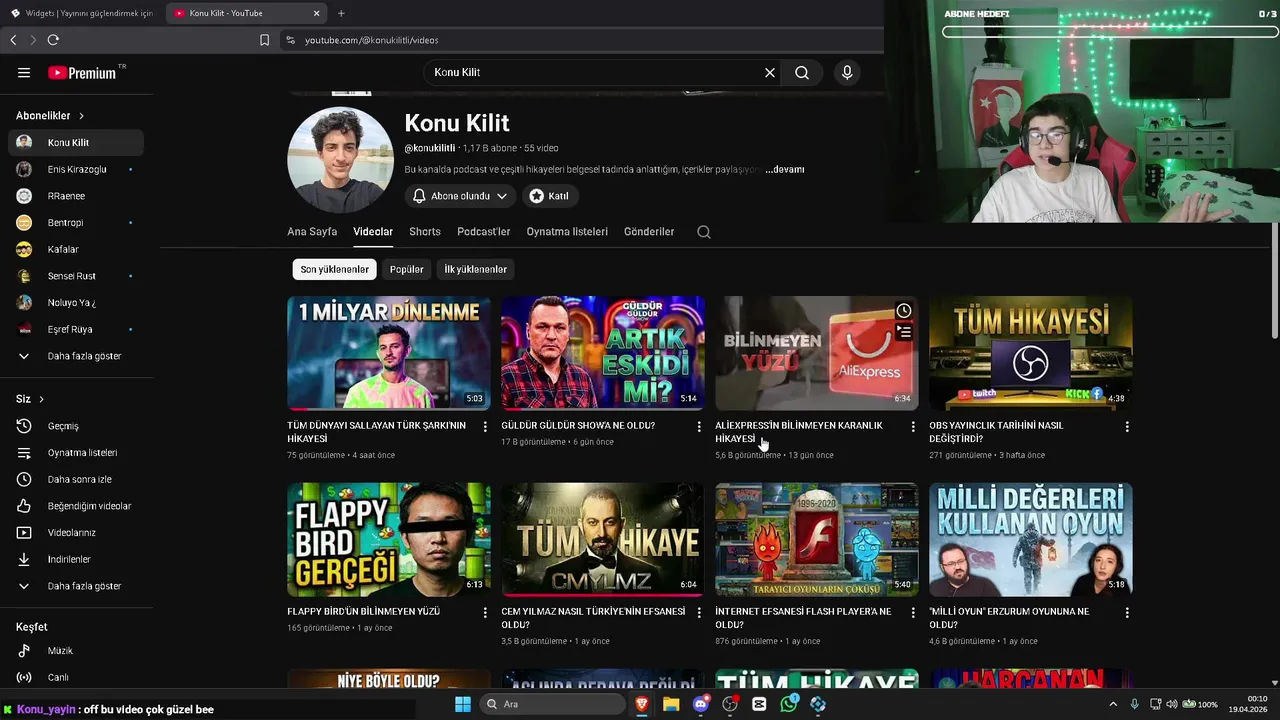Open options menu for FLAPPY BIRD video
The width and height of the screenshot is (1280, 720).
click(485, 613)
